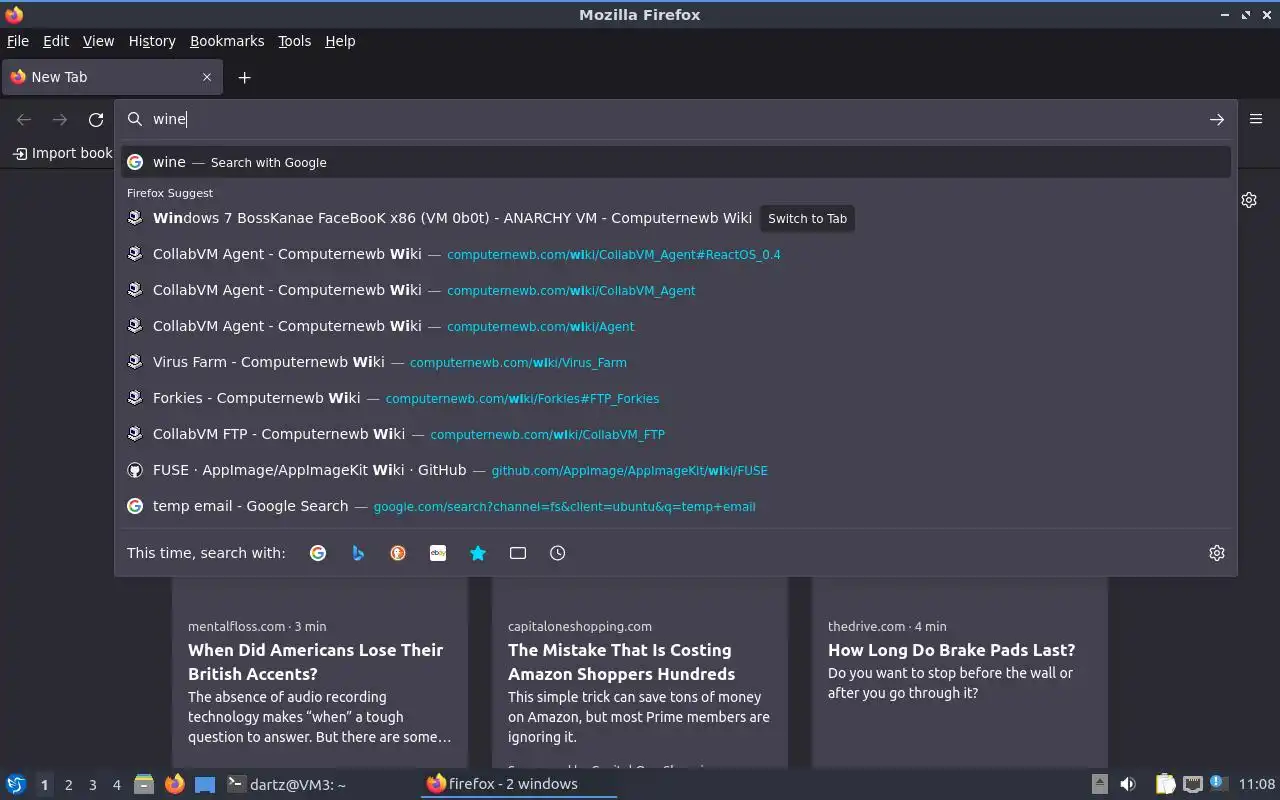Click the blue show desktop taskbar icon

click(x=204, y=784)
